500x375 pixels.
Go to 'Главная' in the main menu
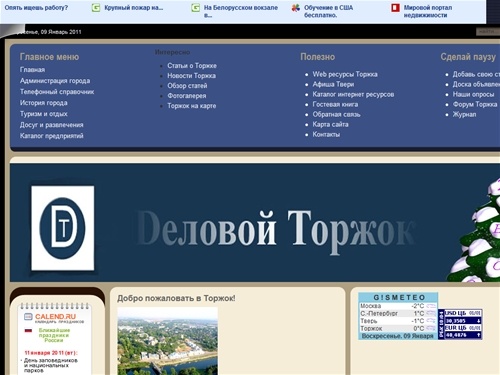point(32,70)
